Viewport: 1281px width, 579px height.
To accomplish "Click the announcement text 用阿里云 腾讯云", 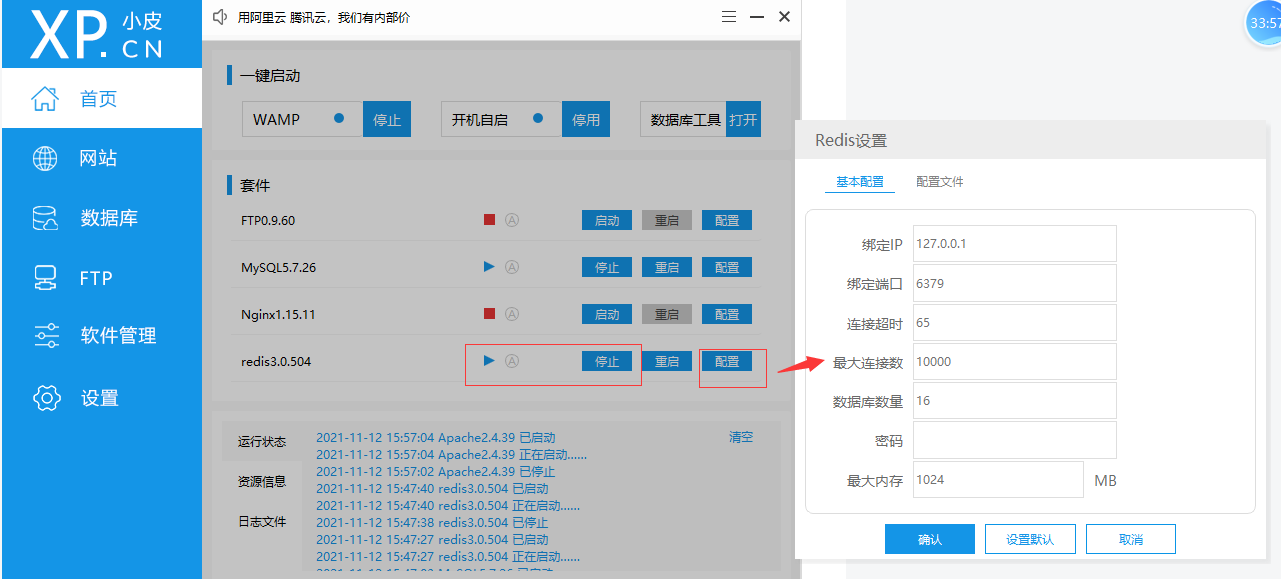I will [324, 18].
